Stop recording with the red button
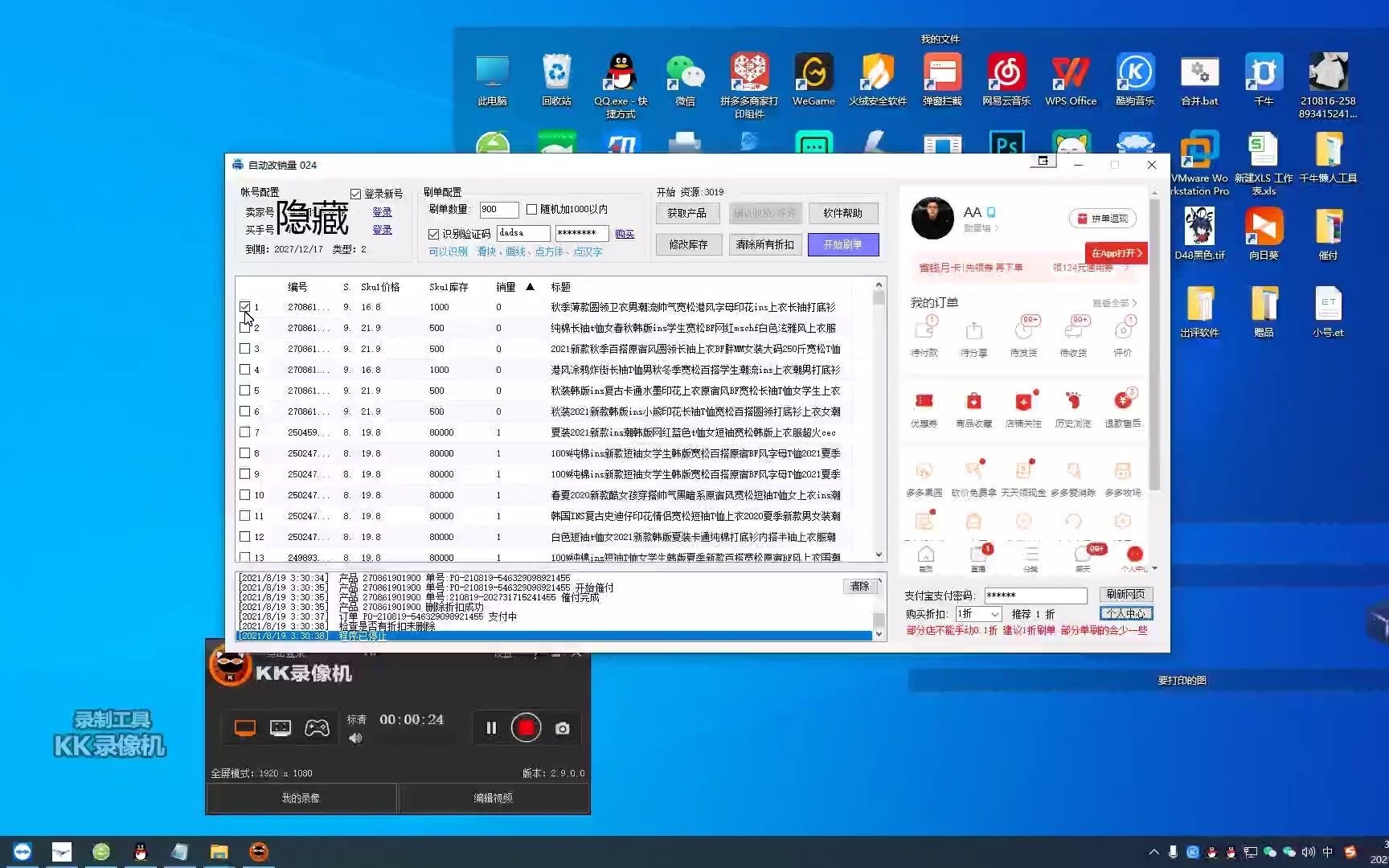This screenshot has width=1389, height=868. tap(526, 728)
